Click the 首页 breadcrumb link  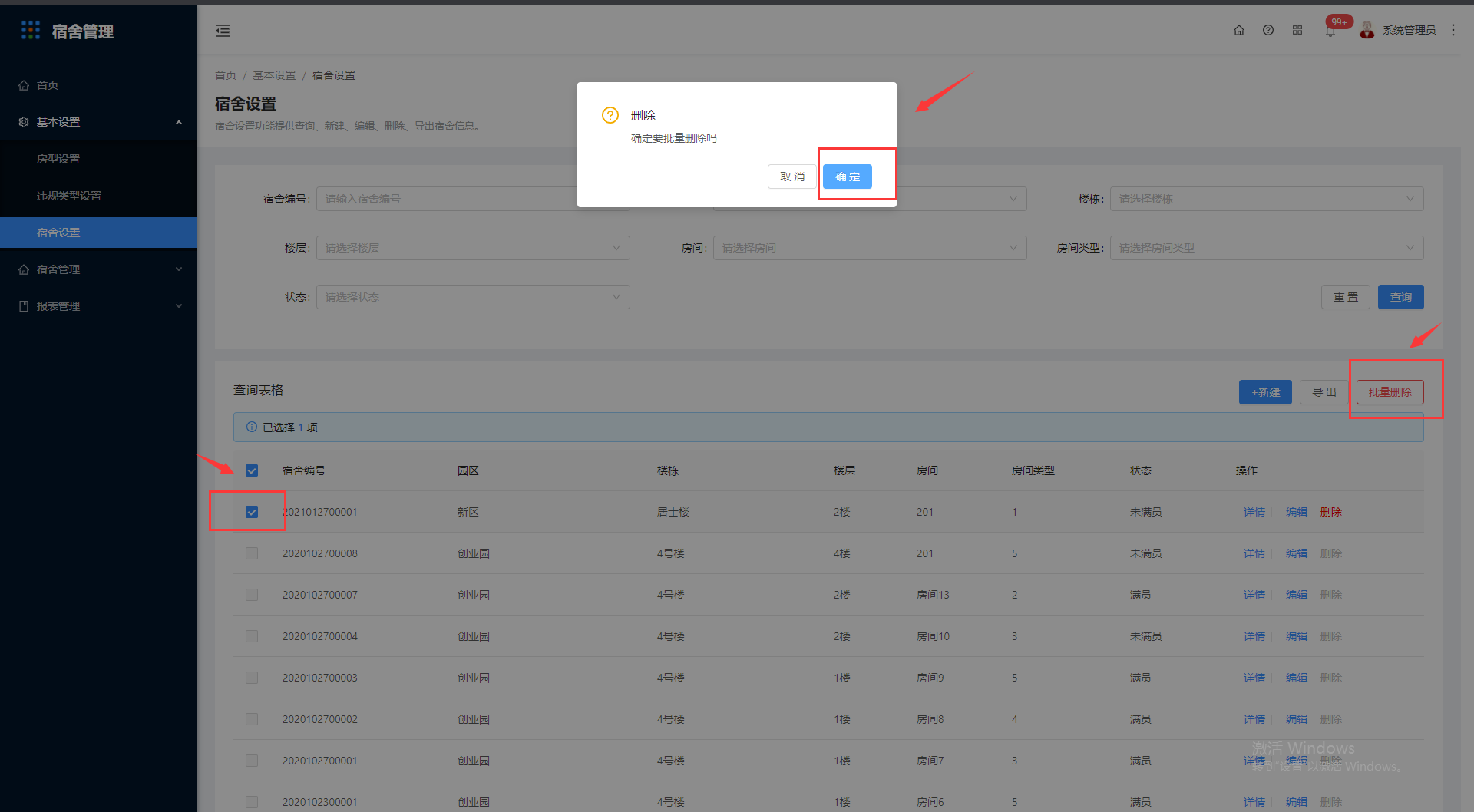[226, 75]
